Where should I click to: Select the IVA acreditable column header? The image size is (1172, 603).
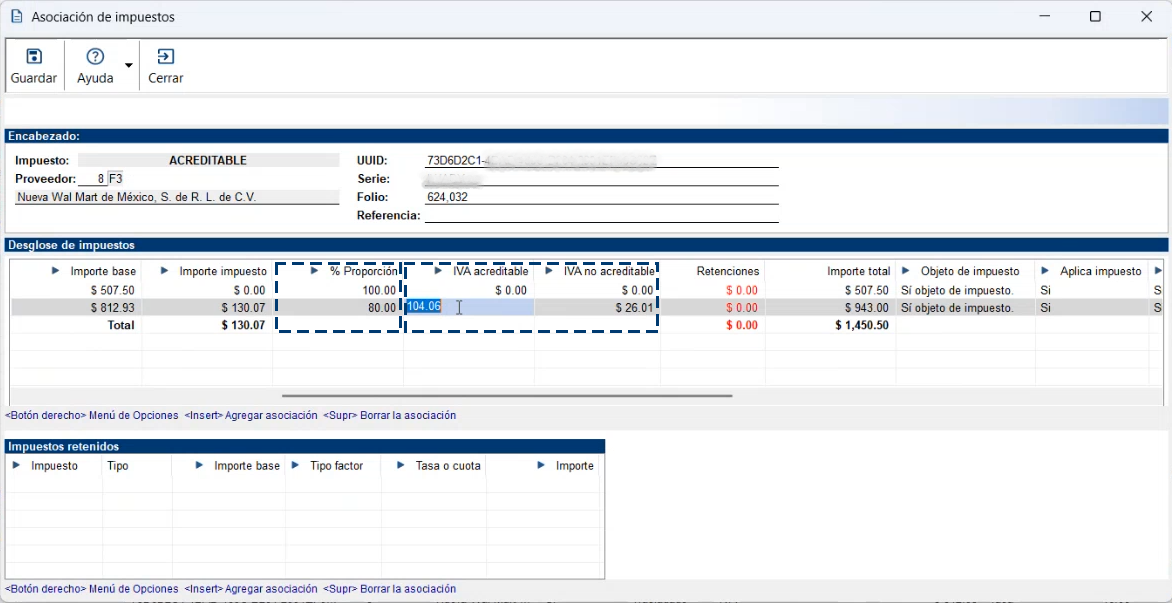pyautogui.click(x=490, y=271)
